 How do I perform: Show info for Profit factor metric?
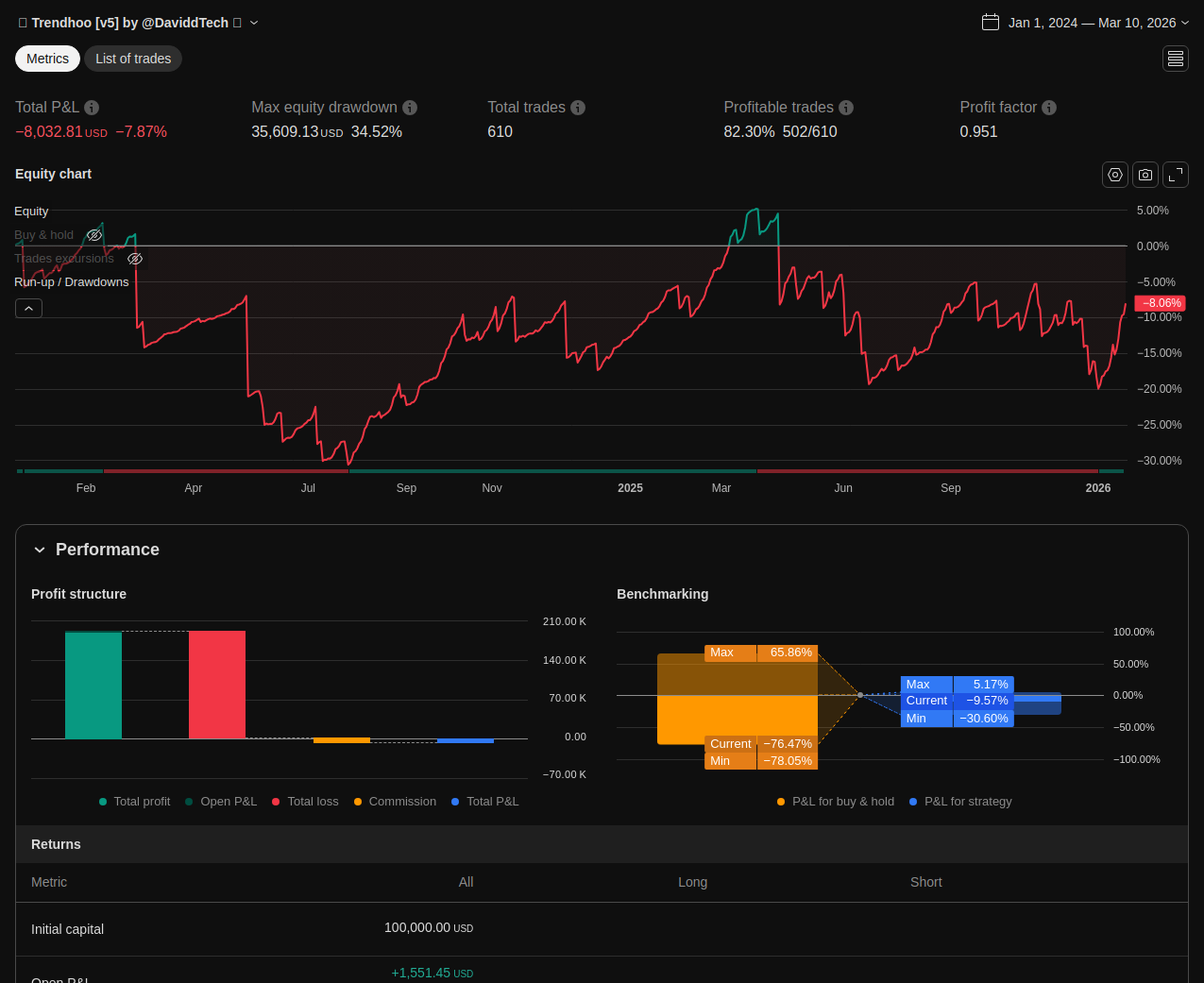[x=1049, y=108]
